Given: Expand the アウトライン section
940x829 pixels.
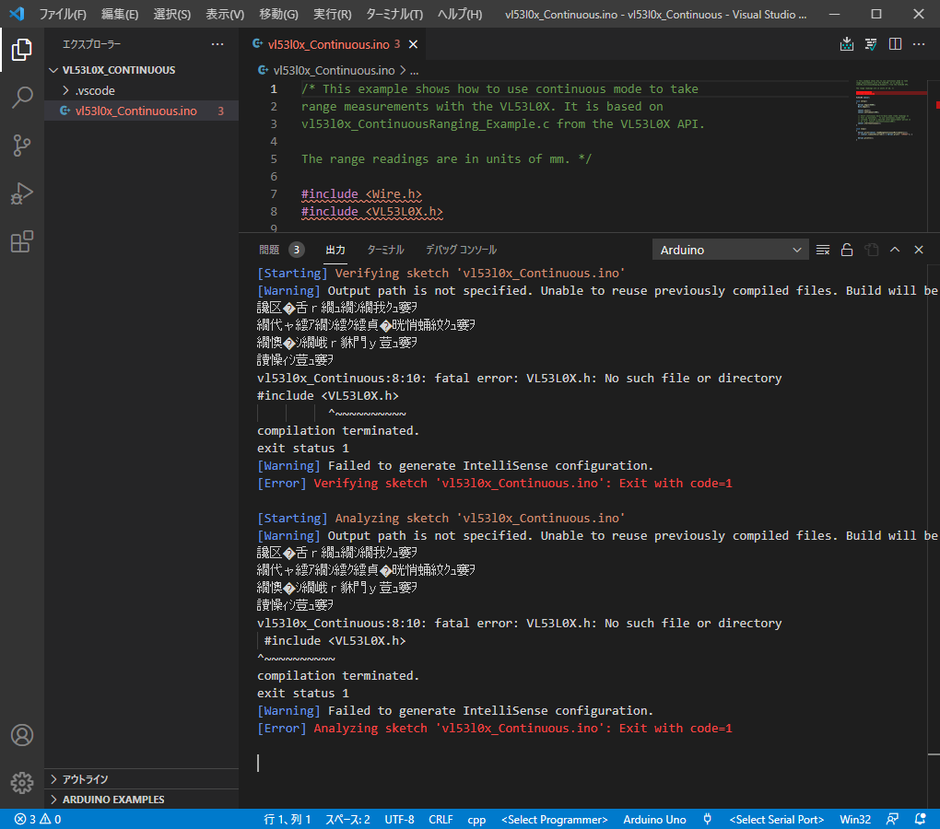Looking at the screenshot, I should pyautogui.click(x=141, y=779).
